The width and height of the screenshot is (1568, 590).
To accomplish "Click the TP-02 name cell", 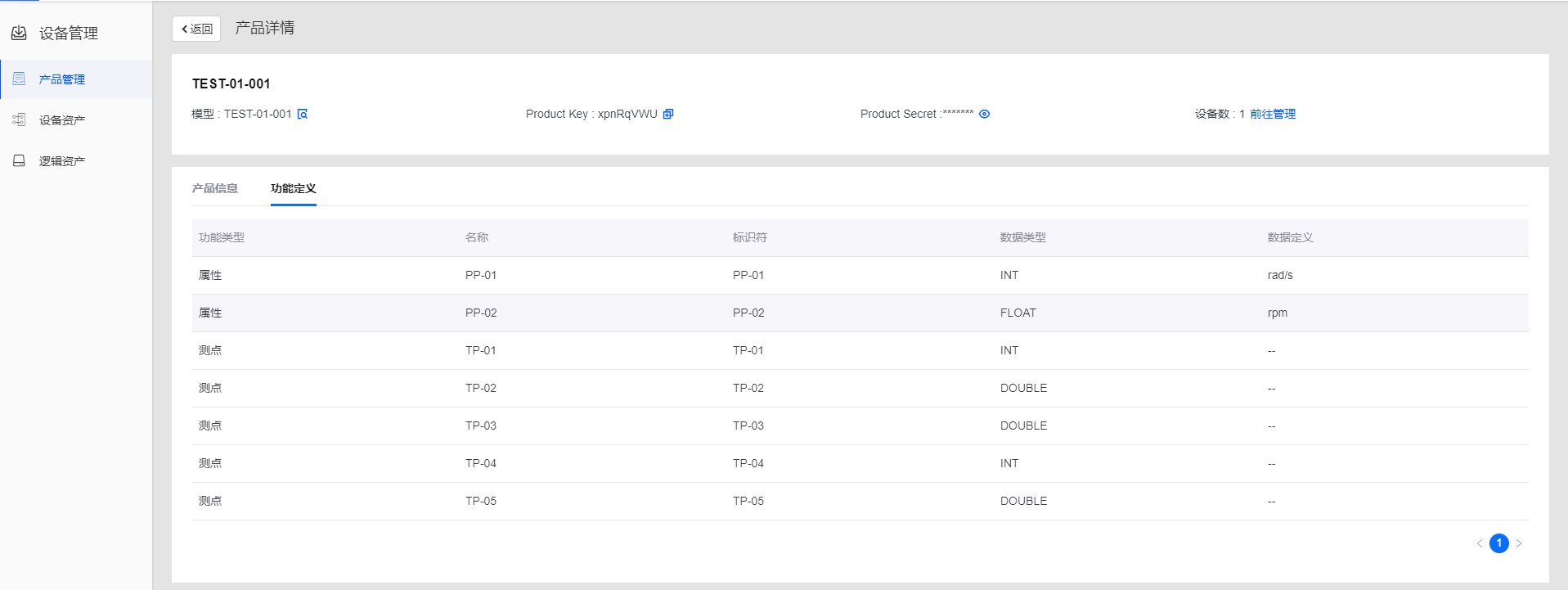I will click(481, 388).
